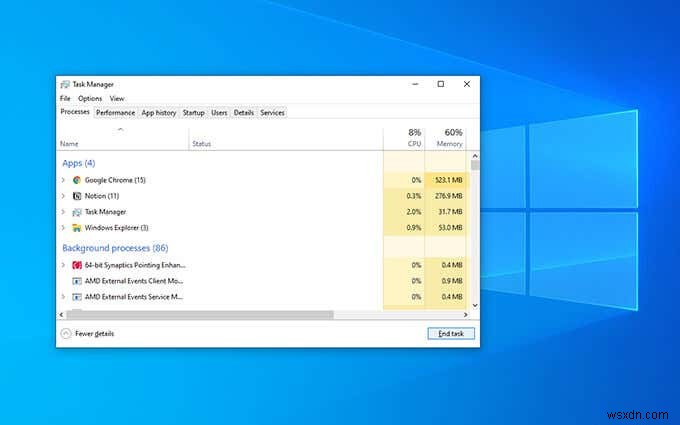Click the horizontal scrollbar left arrow
The image size is (680, 425).
[x=62, y=315]
